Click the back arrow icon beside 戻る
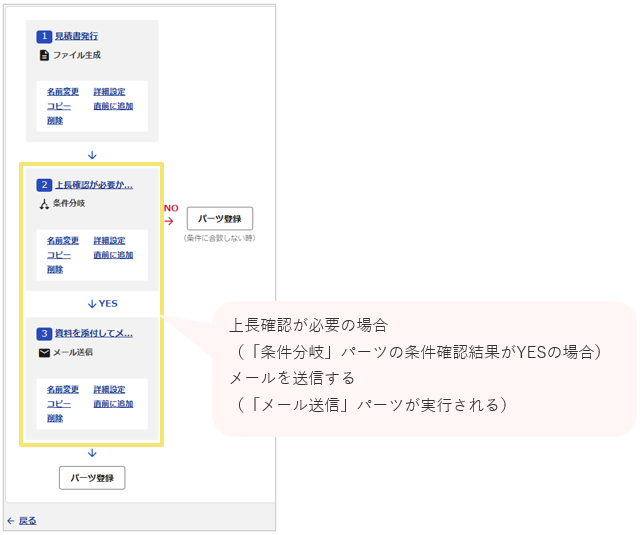Screen dimensions: 640x535 click(11, 521)
